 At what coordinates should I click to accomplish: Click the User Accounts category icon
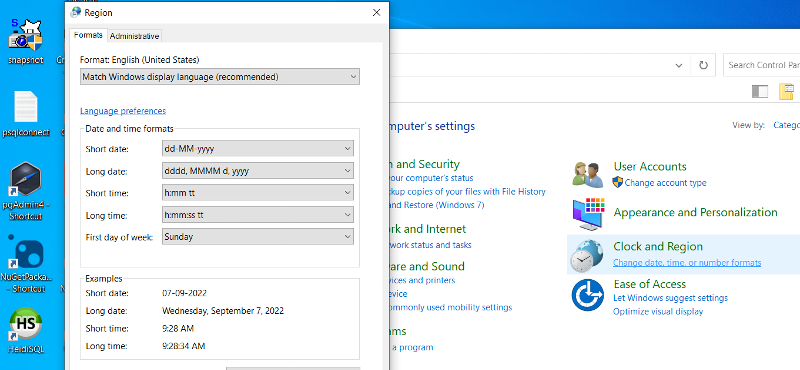(x=588, y=175)
